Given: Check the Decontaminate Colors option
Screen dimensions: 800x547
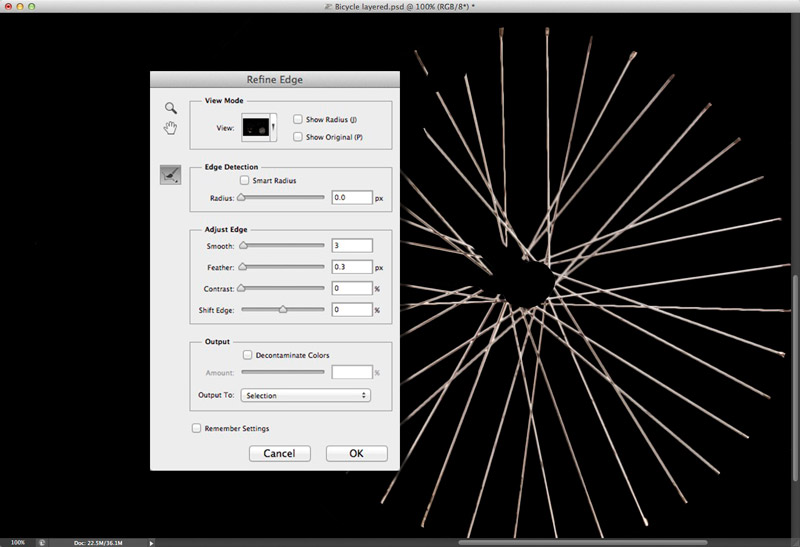Looking at the screenshot, I should pos(246,355).
